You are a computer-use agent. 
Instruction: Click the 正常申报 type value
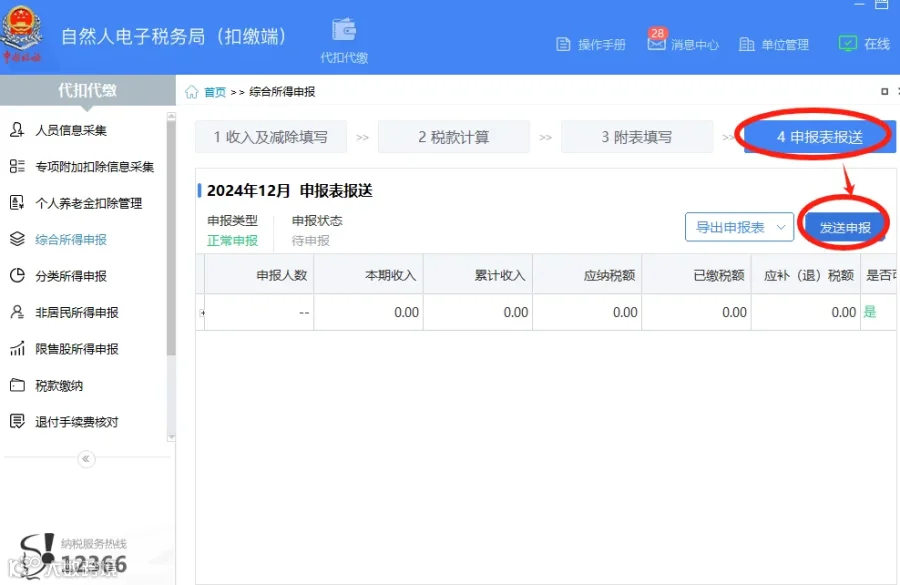point(232,241)
